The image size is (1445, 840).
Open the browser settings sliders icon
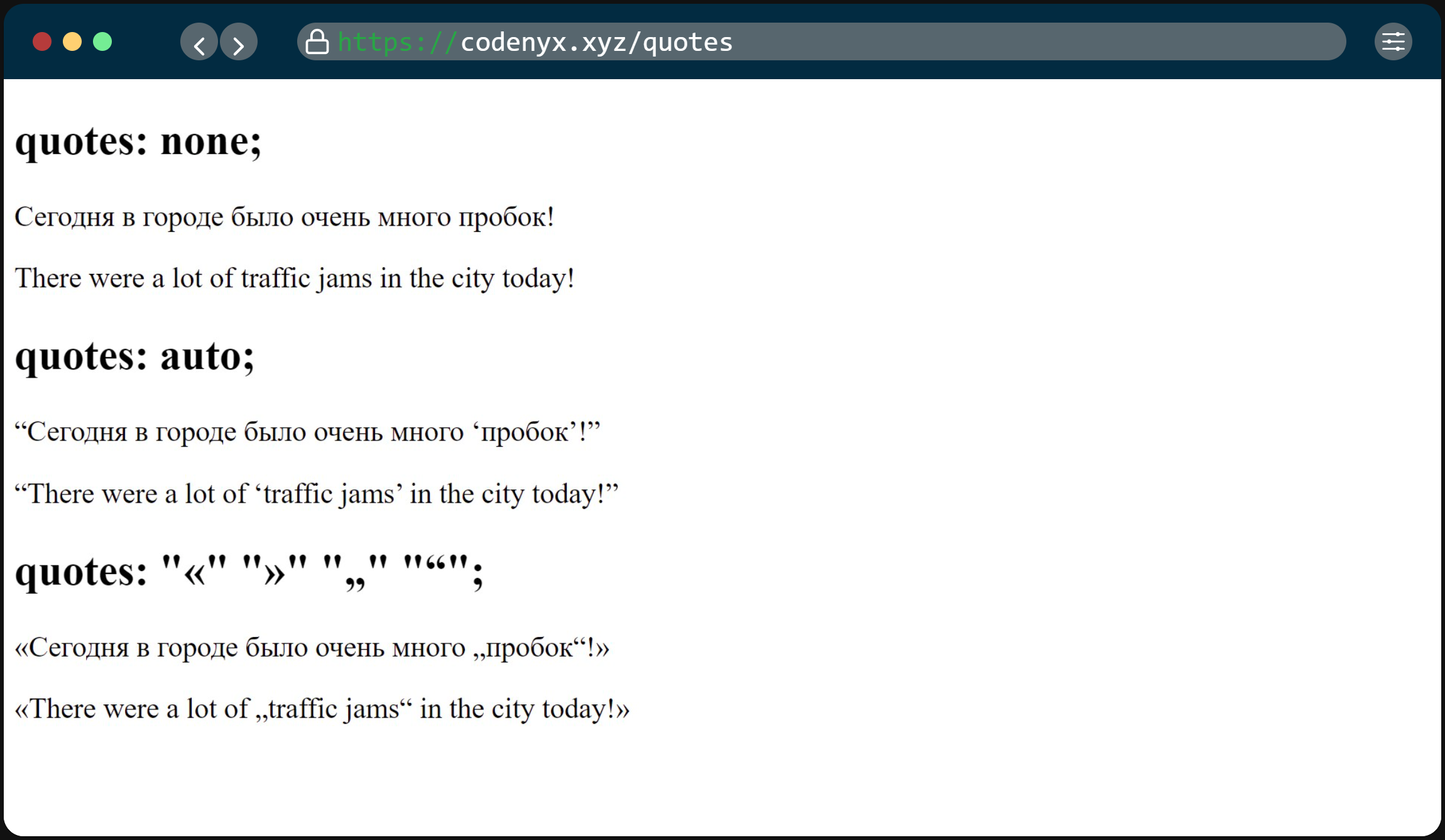pyautogui.click(x=1393, y=42)
